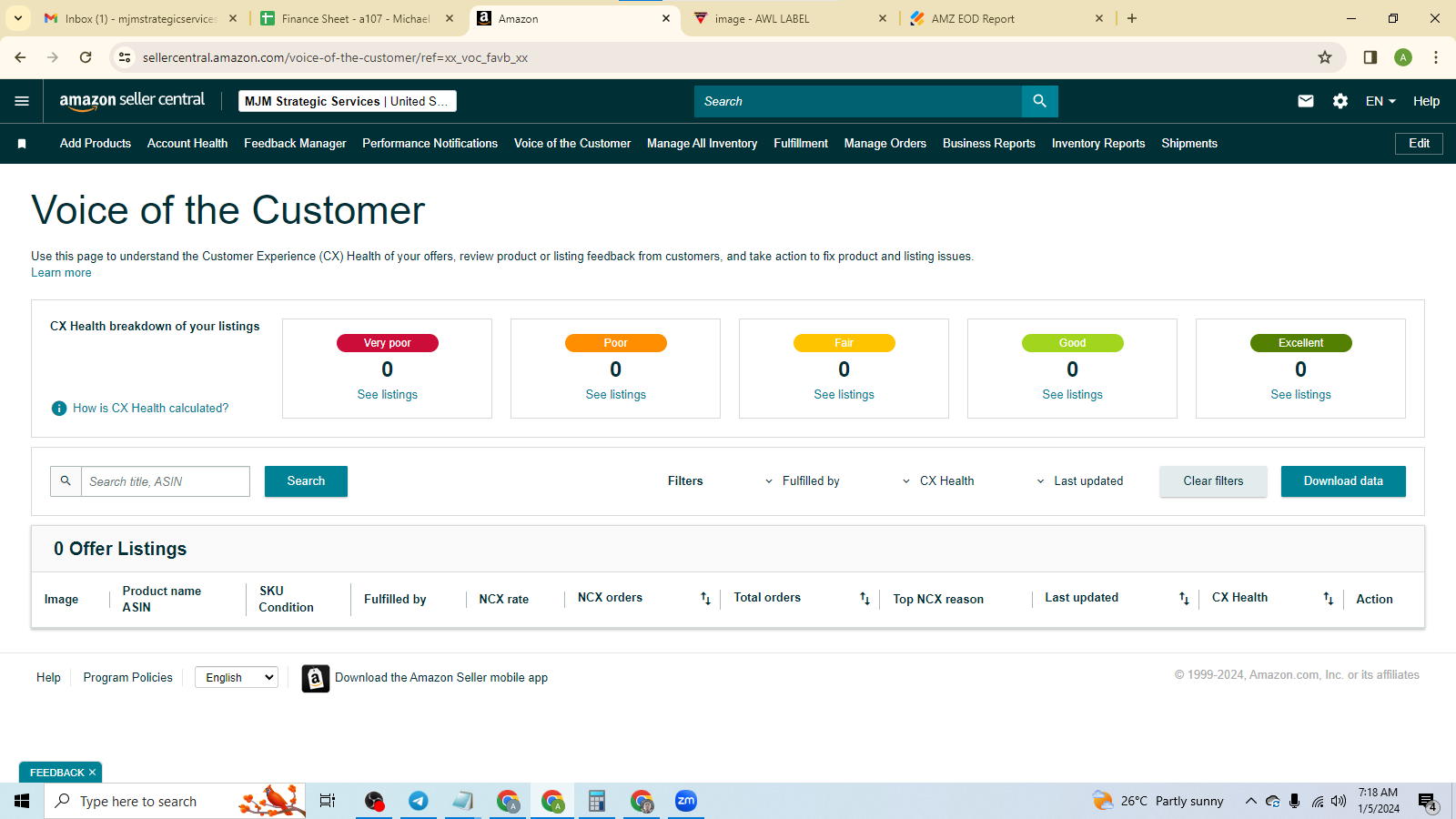Open Feedback Manager menu item

(x=295, y=144)
